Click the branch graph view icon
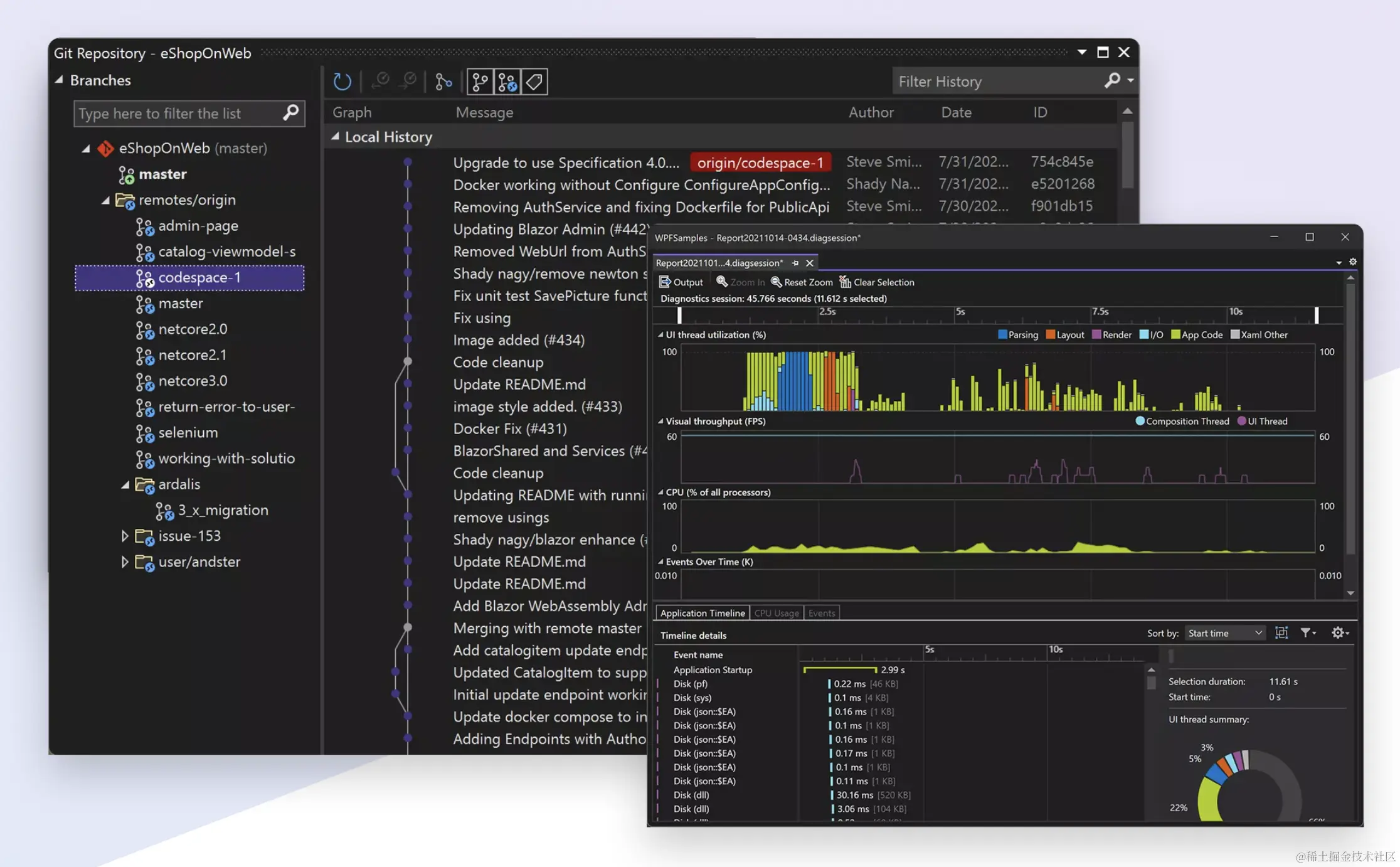The width and height of the screenshot is (1400, 867). [x=443, y=82]
